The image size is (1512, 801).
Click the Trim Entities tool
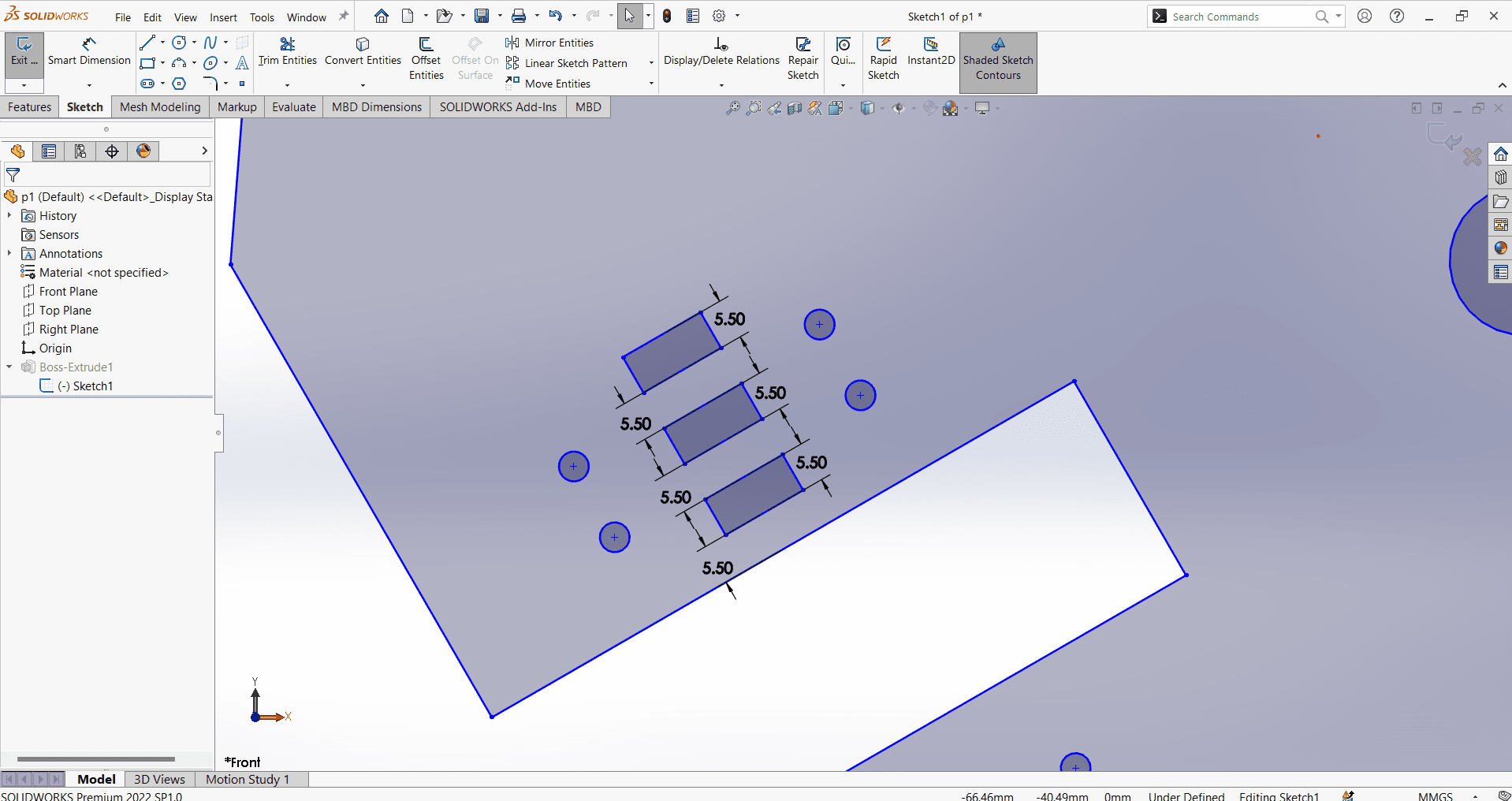pos(287,52)
